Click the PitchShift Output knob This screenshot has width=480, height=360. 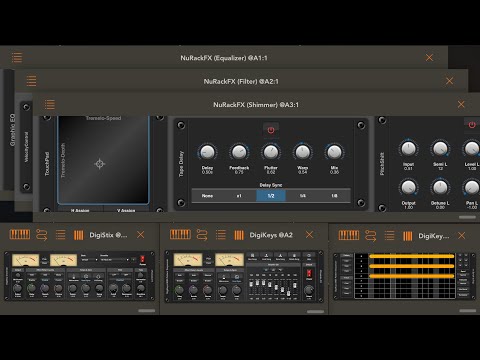tap(408, 187)
